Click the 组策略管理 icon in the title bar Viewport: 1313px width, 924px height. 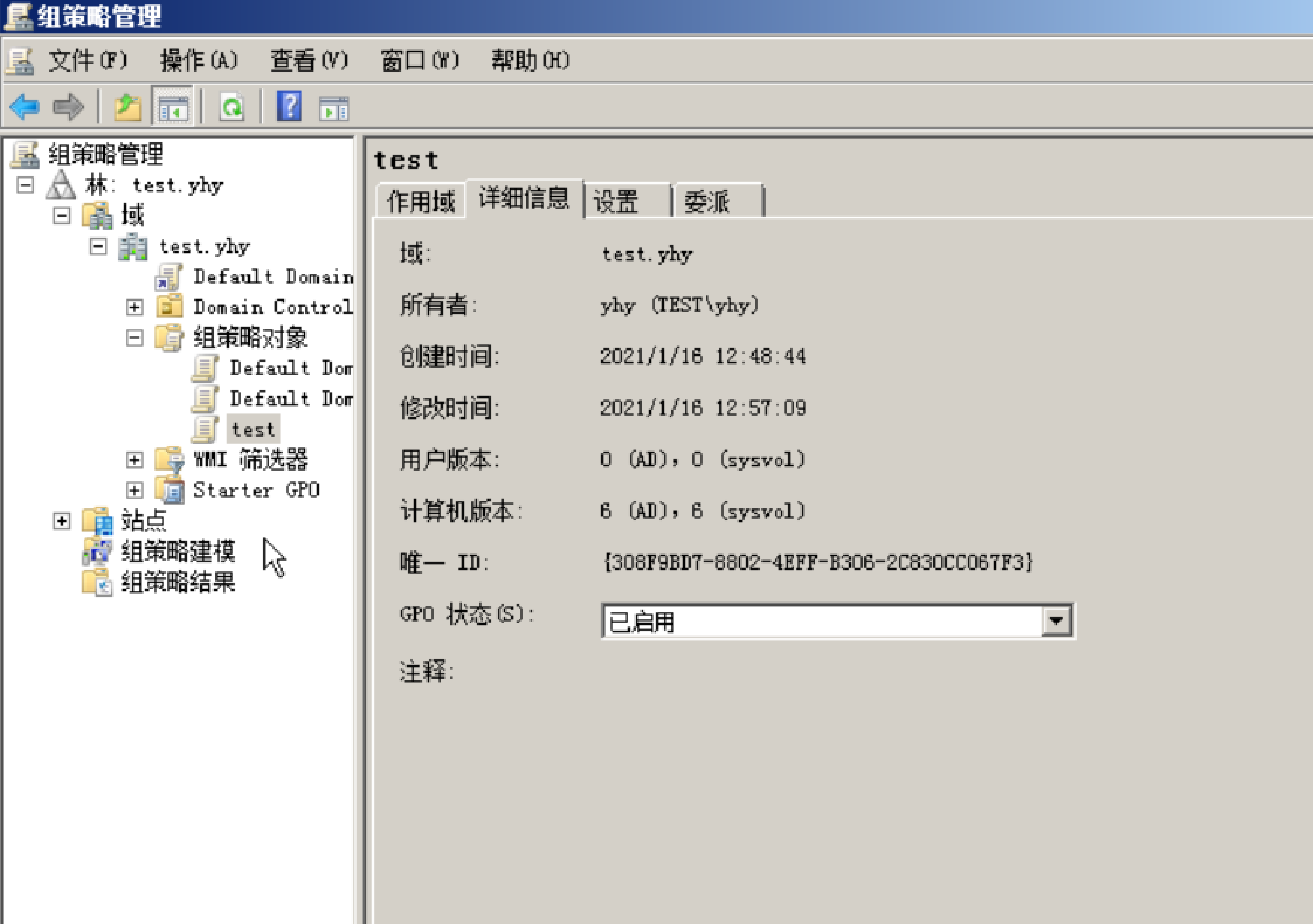coord(19,16)
